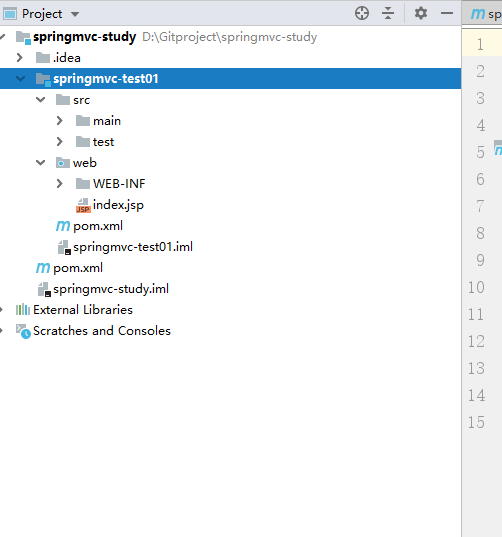The width and height of the screenshot is (502, 537).
Task: Expand the .idea folder chevron
Action: (x=20, y=58)
